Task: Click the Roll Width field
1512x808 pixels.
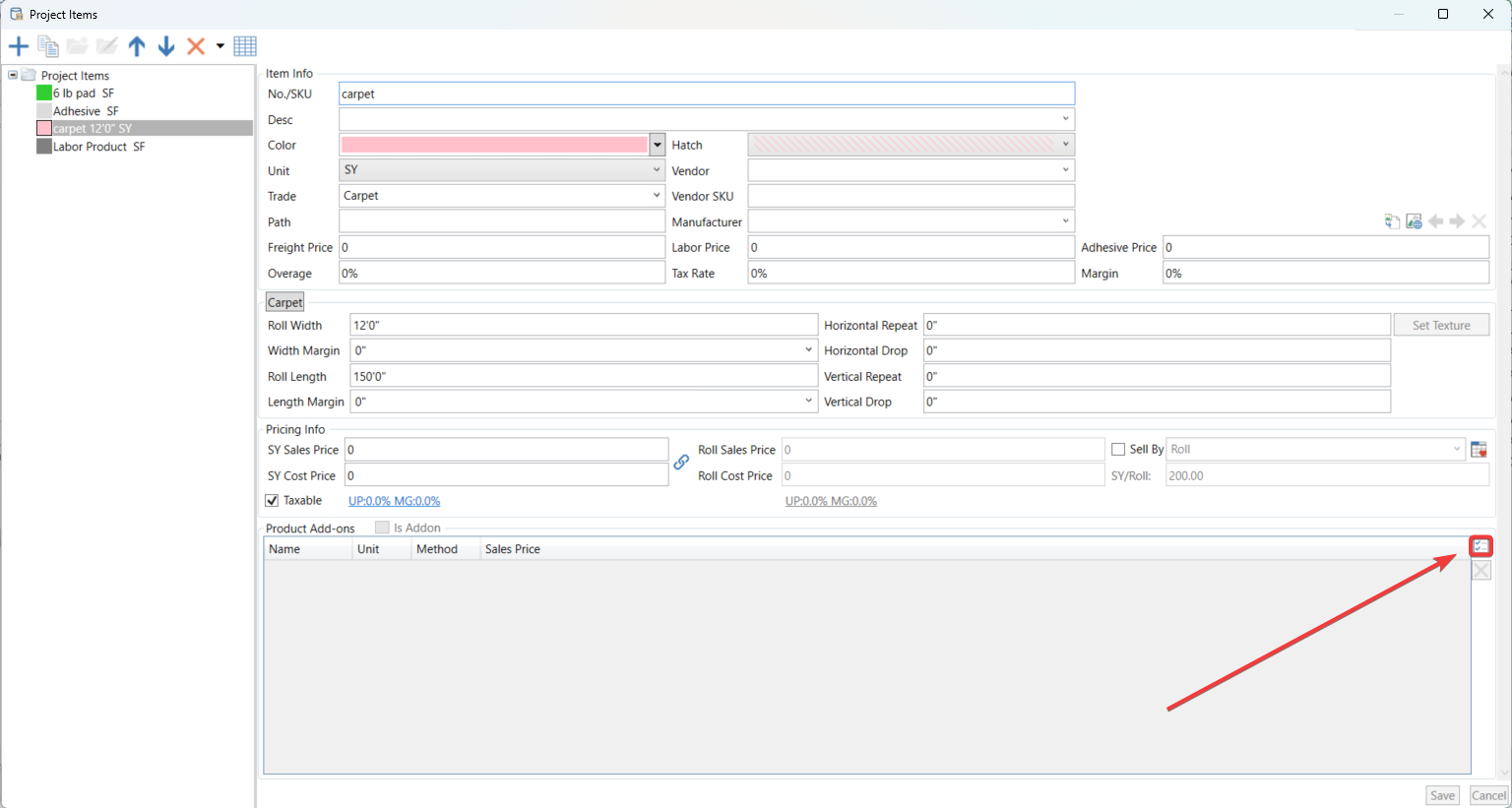Action: pos(584,325)
